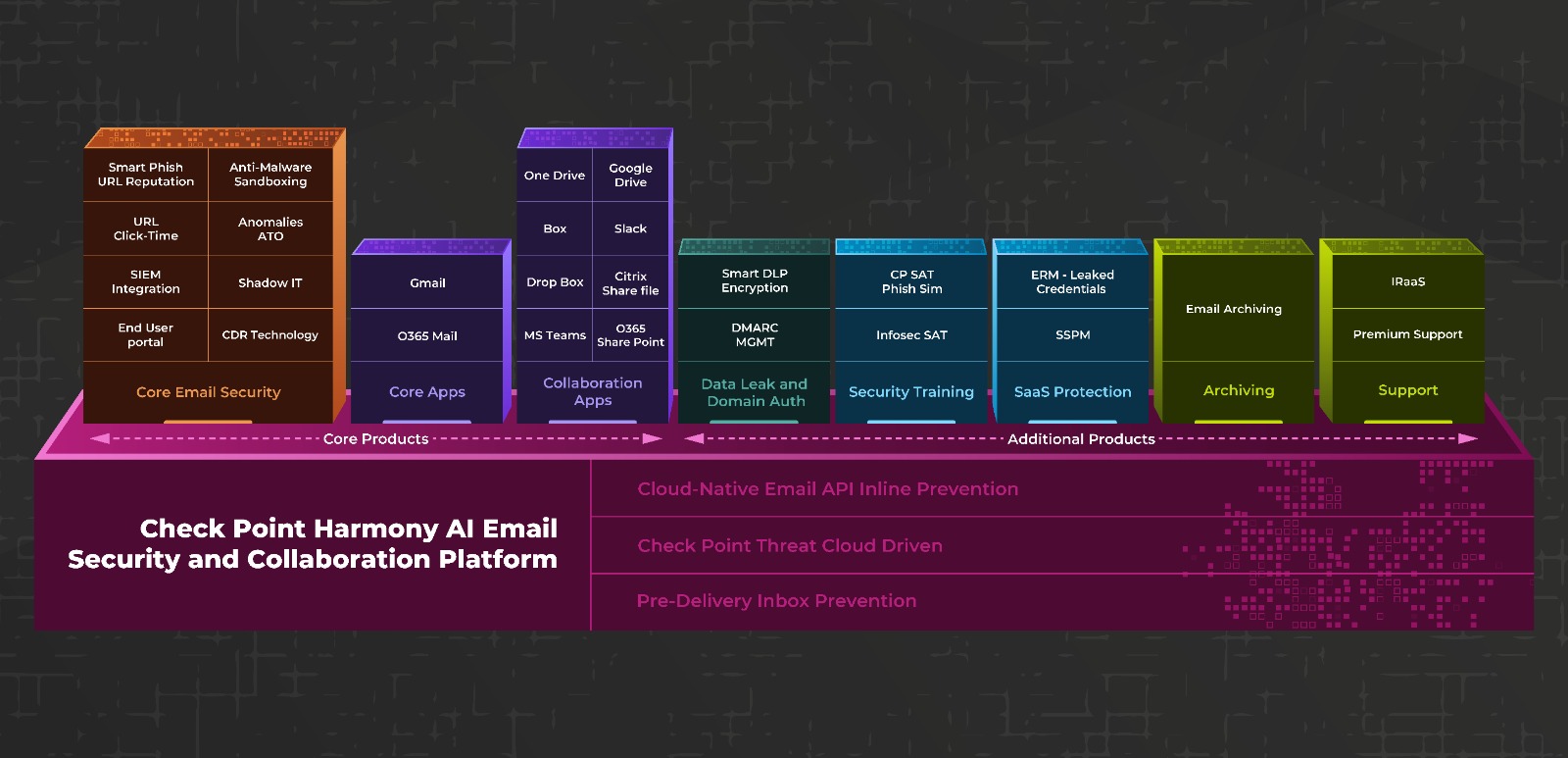The width and height of the screenshot is (1568, 758).
Task: Click the Citrix Share file cell
Action: click(x=630, y=283)
